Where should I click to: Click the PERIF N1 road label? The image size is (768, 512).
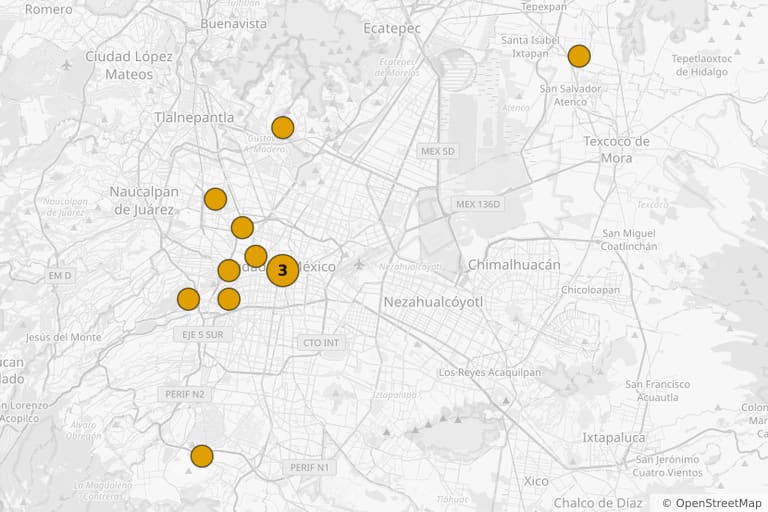click(x=310, y=467)
